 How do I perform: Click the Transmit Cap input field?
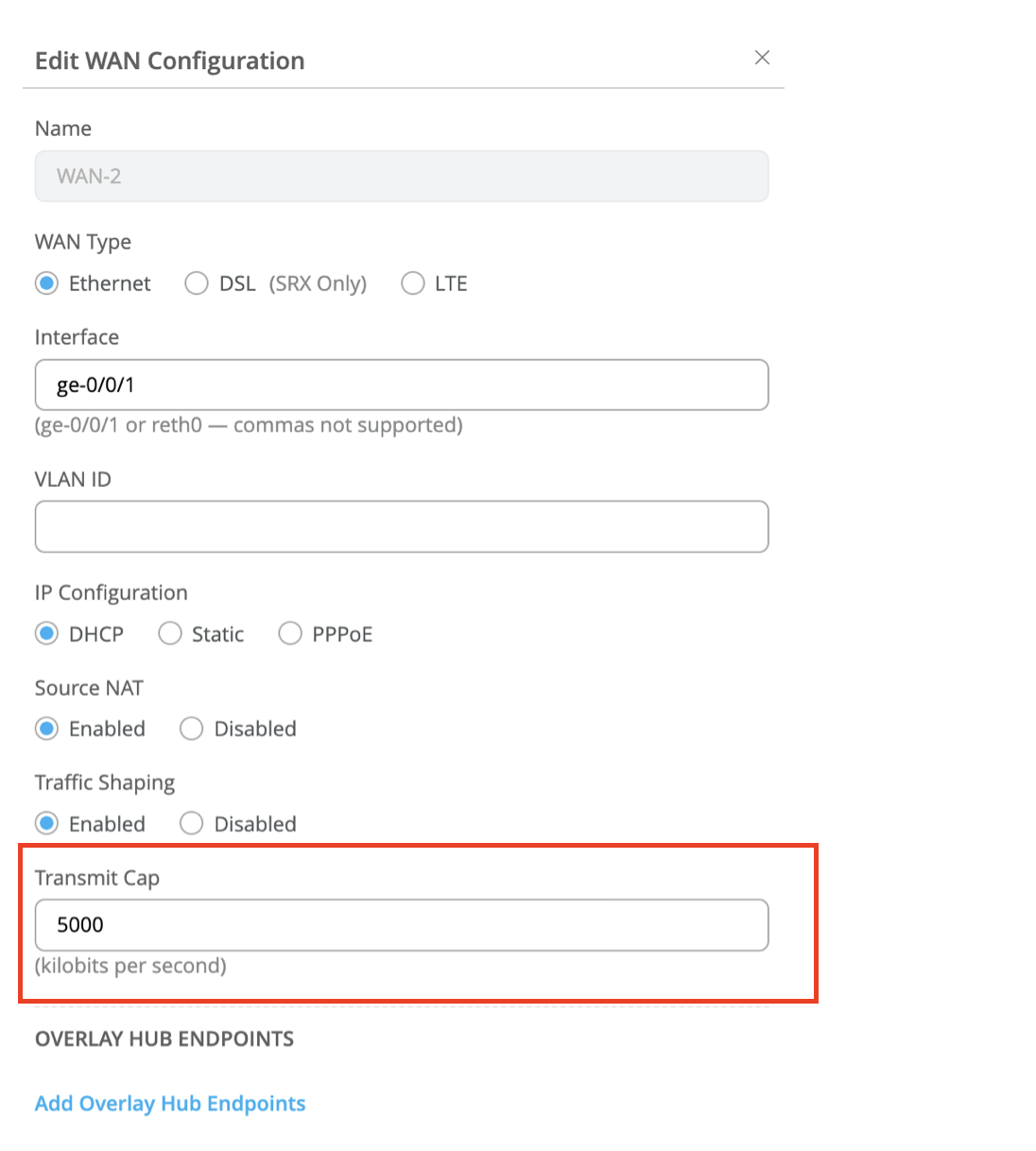[401, 924]
